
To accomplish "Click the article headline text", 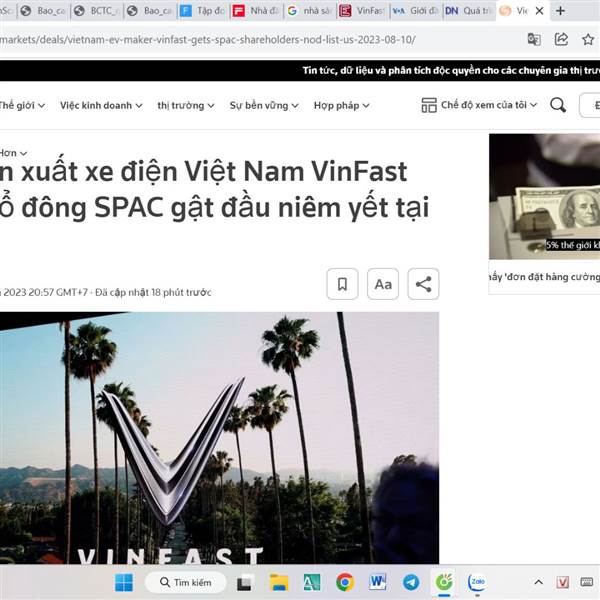I will [214, 189].
